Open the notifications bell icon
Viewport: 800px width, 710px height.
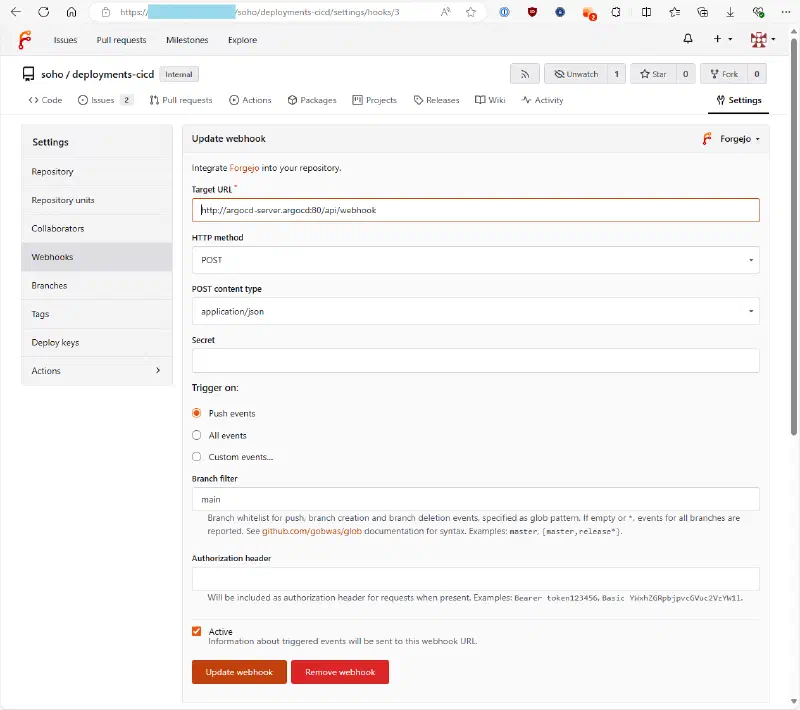click(688, 39)
